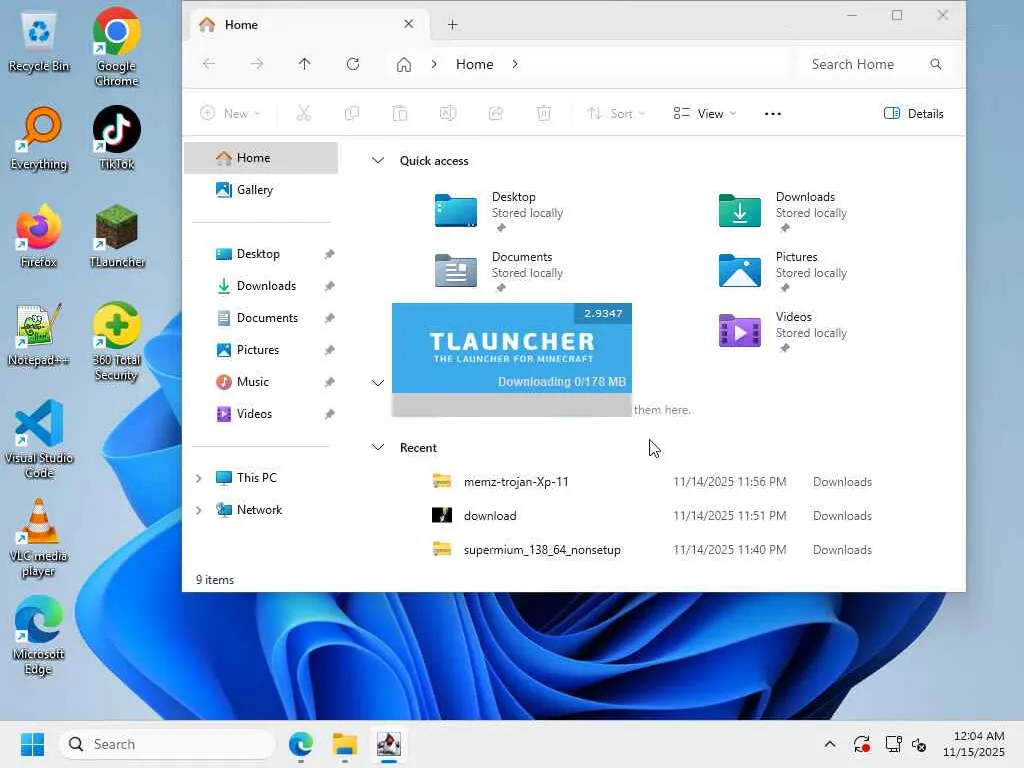Open the Pictures quick access folder
Image resolution: width=1024 pixels, height=768 pixels.
point(783,271)
